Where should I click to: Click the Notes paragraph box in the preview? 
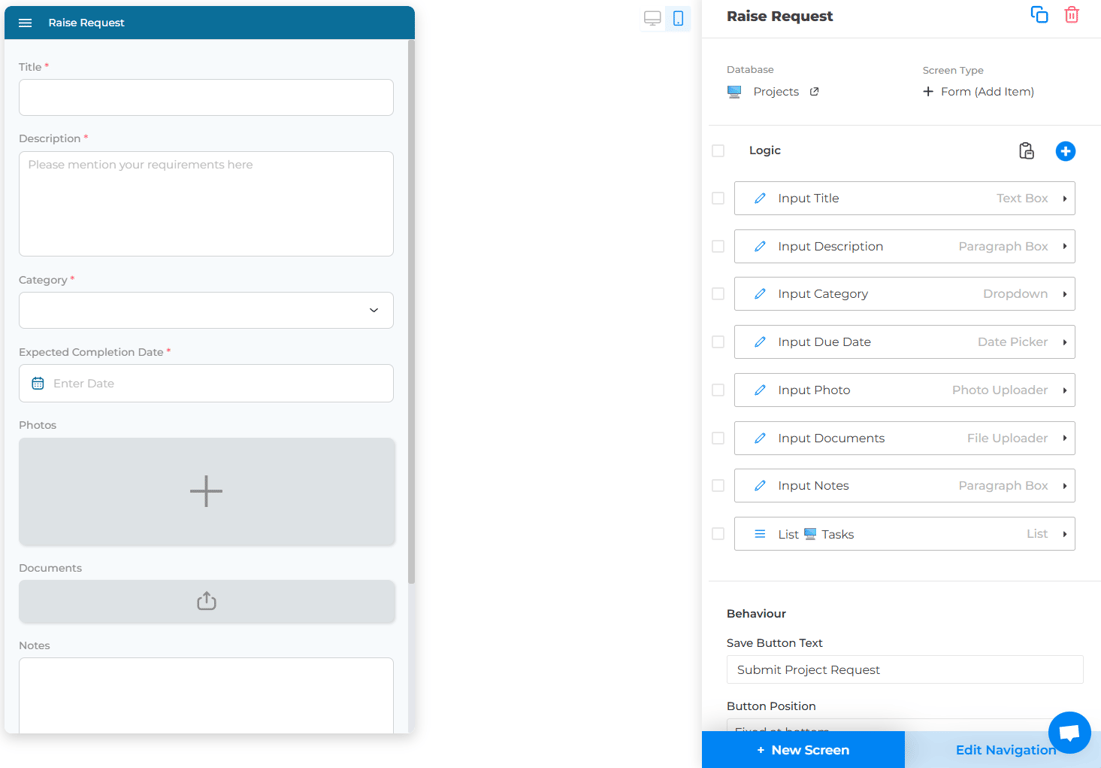coord(206,695)
